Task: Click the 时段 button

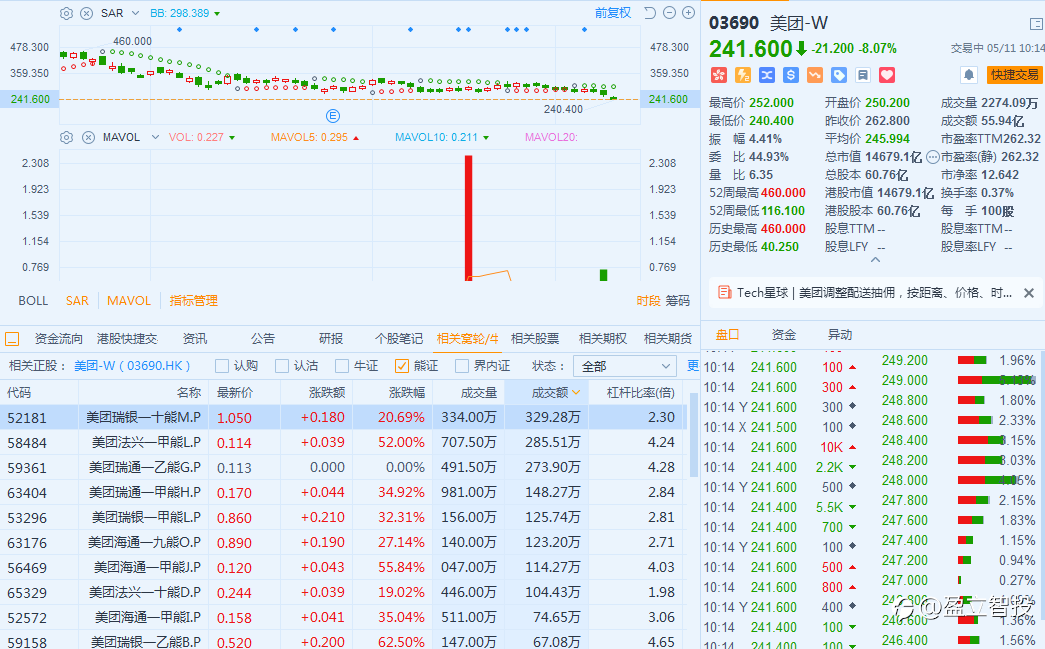Action: tap(648, 301)
